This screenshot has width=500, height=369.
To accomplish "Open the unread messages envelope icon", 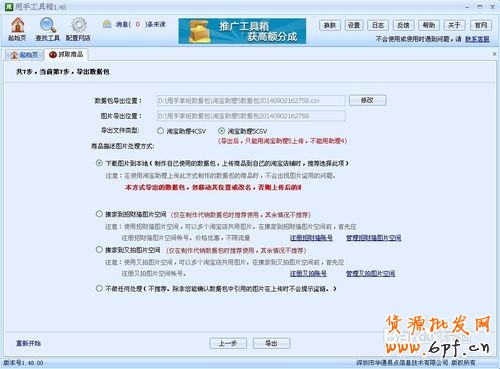I will 107,24.
